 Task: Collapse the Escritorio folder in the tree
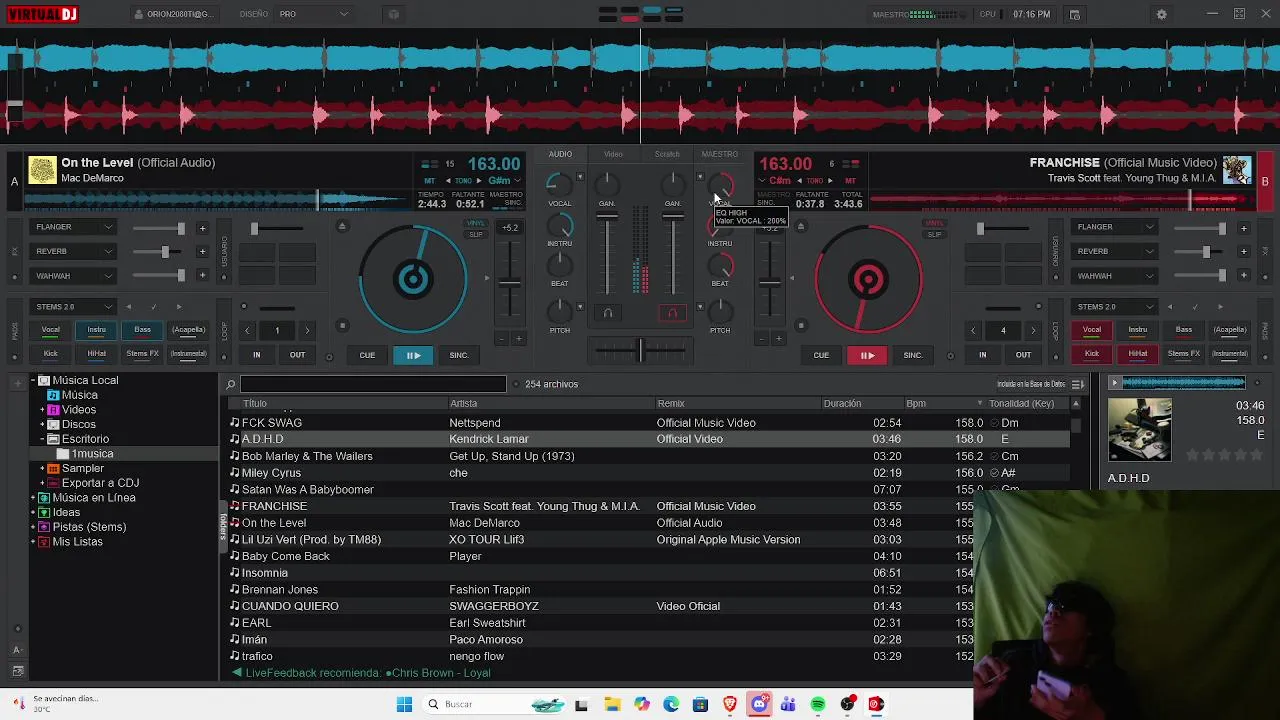42,439
